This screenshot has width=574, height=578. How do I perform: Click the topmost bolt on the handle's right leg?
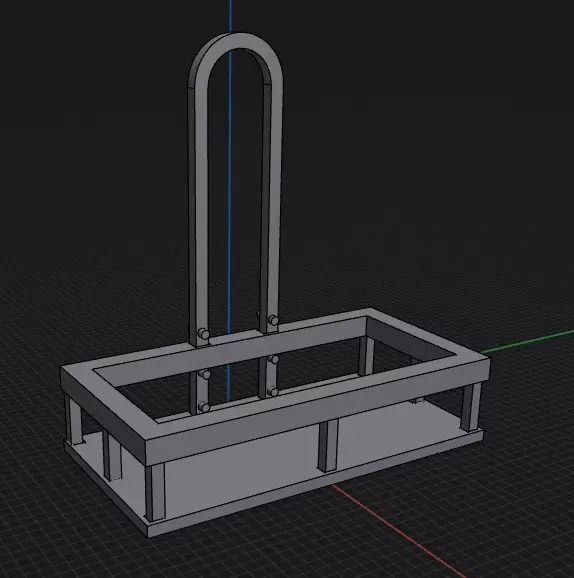pyautogui.click(x=273, y=320)
